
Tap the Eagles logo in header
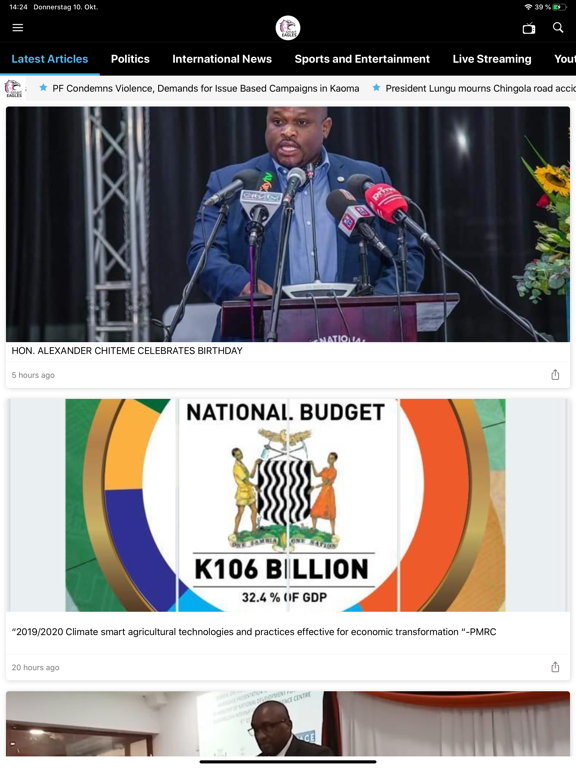click(x=288, y=28)
